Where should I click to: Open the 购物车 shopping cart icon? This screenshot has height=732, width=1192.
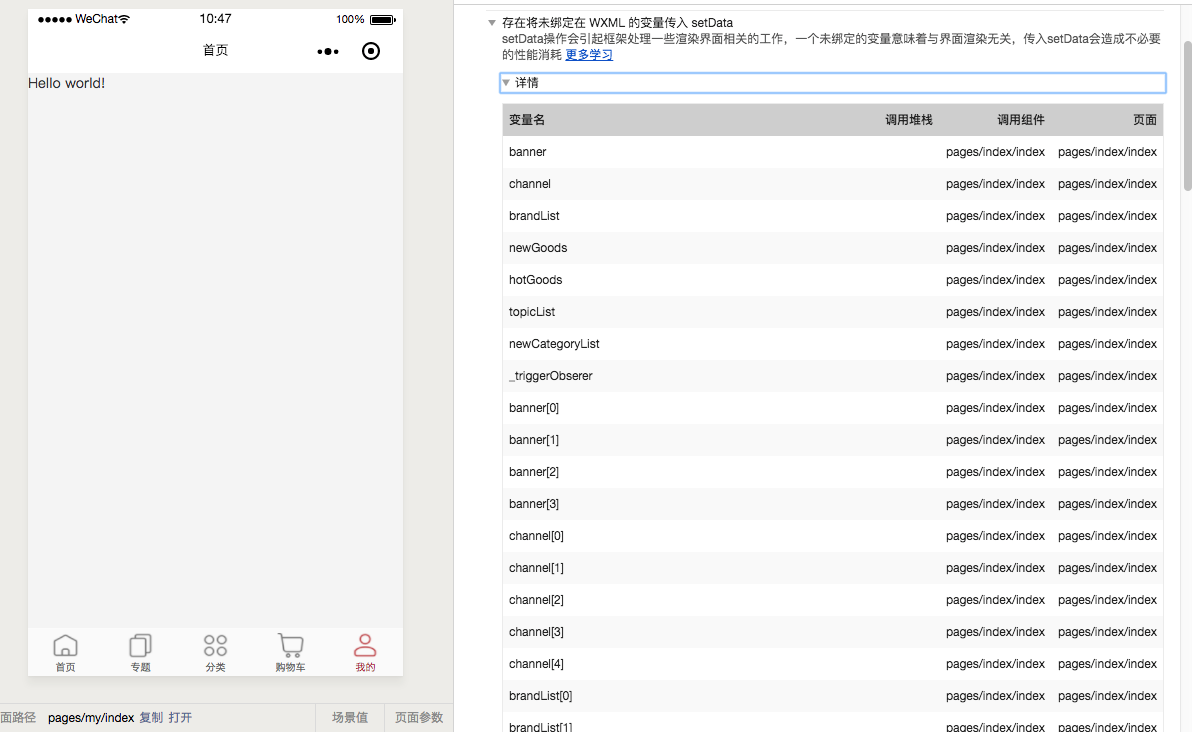290,645
